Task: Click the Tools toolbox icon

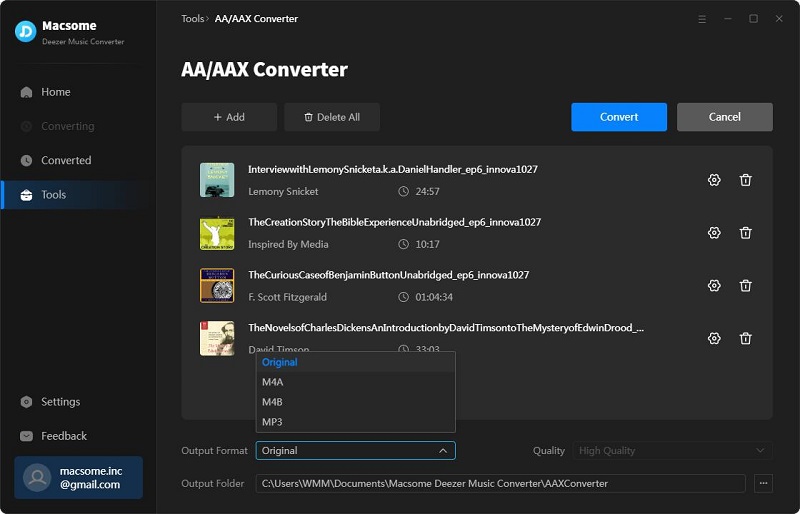Action: coord(26,195)
